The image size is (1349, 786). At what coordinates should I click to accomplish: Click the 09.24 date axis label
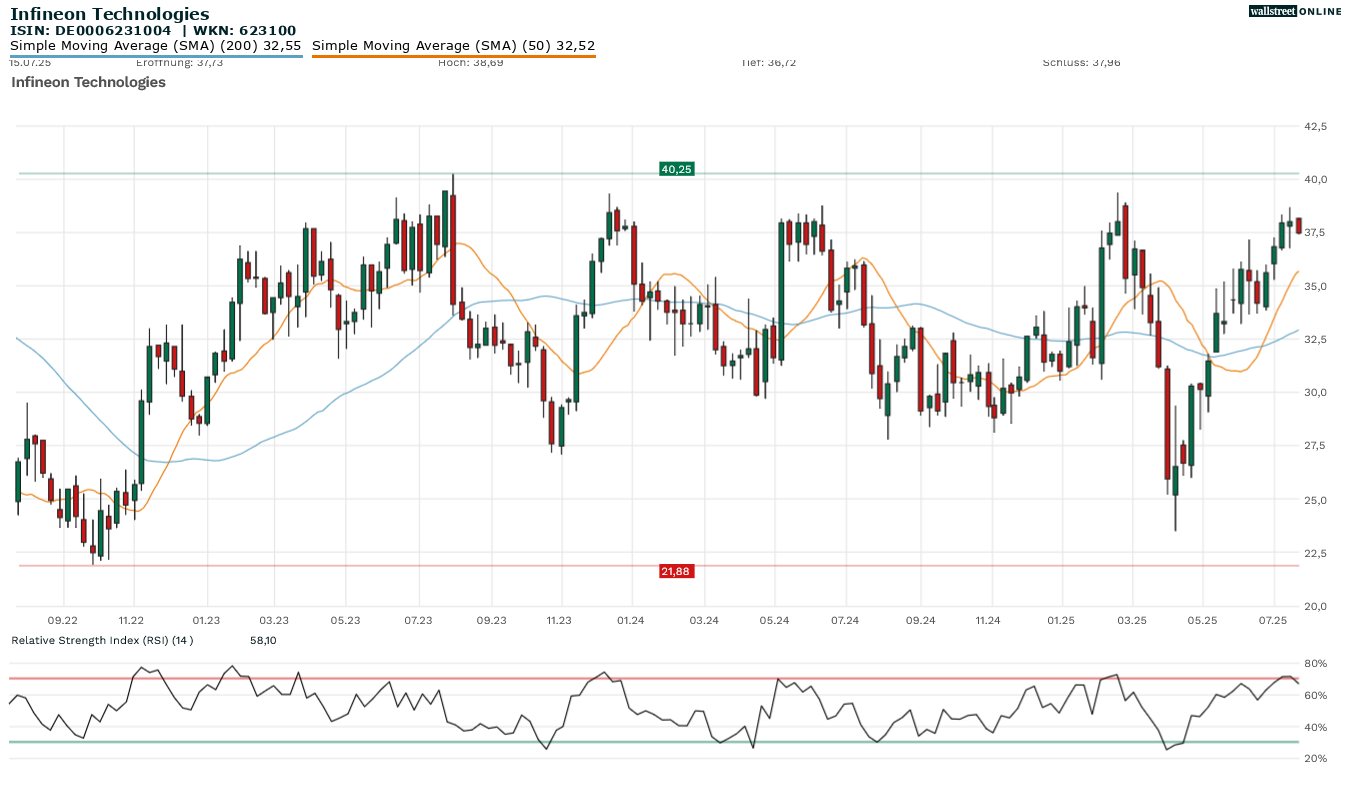point(920,621)
